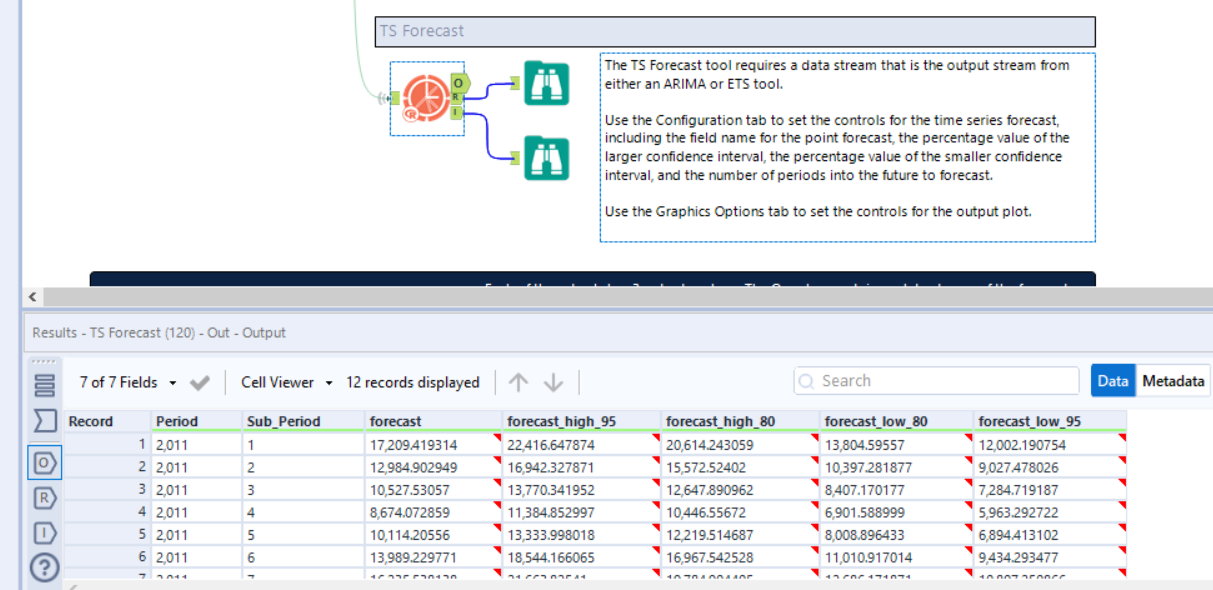Click the help question-mark icon
Viewport: 1213px width, 590px height.
(x=44, y=563)
